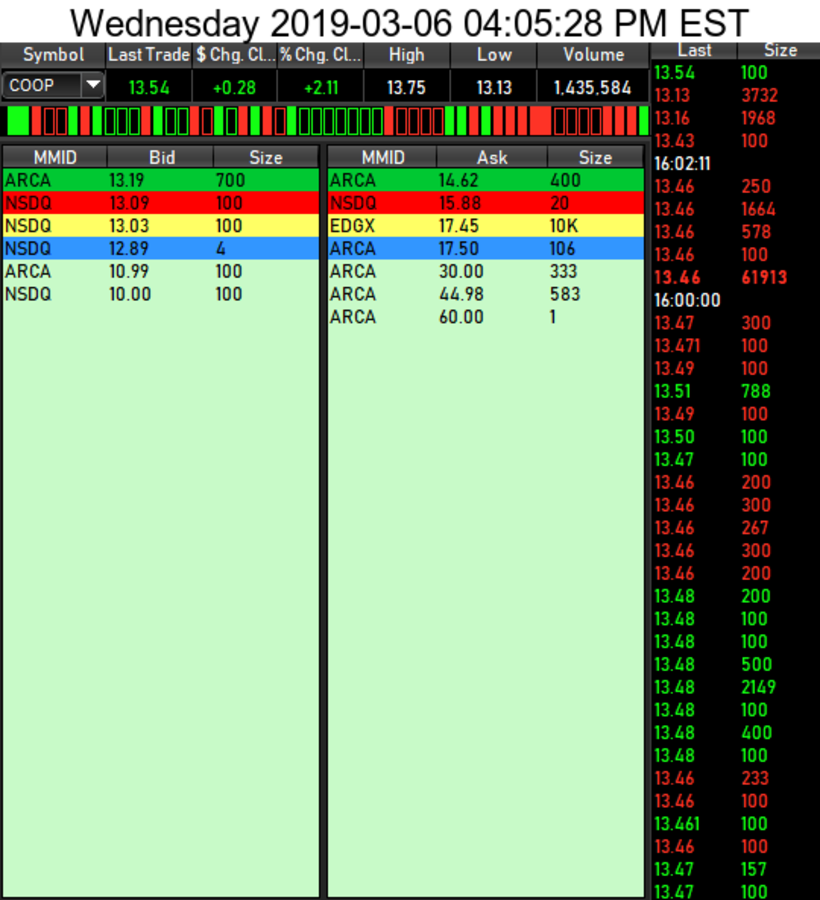
Task: Click the 13.46 print sized 233
Action: click(736, 778)
